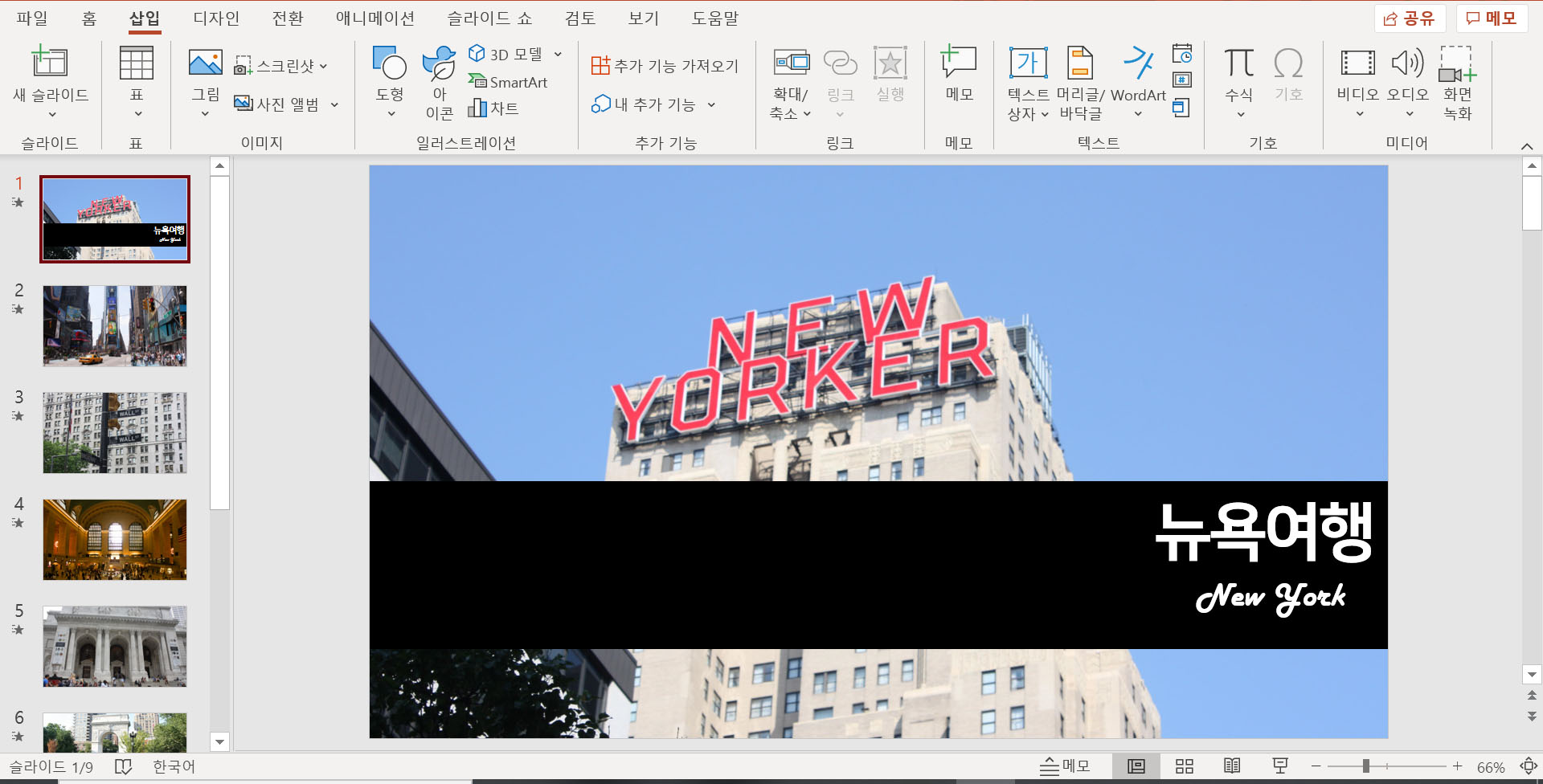Click the zoom slider handle
1543x784 pixels.
(1365, 766)
